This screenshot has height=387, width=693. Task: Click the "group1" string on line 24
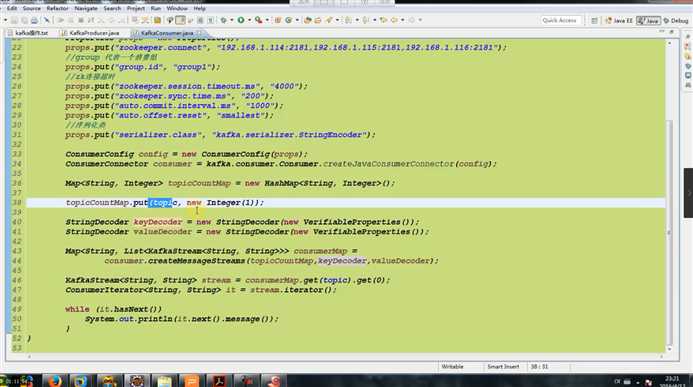[193, 67]
